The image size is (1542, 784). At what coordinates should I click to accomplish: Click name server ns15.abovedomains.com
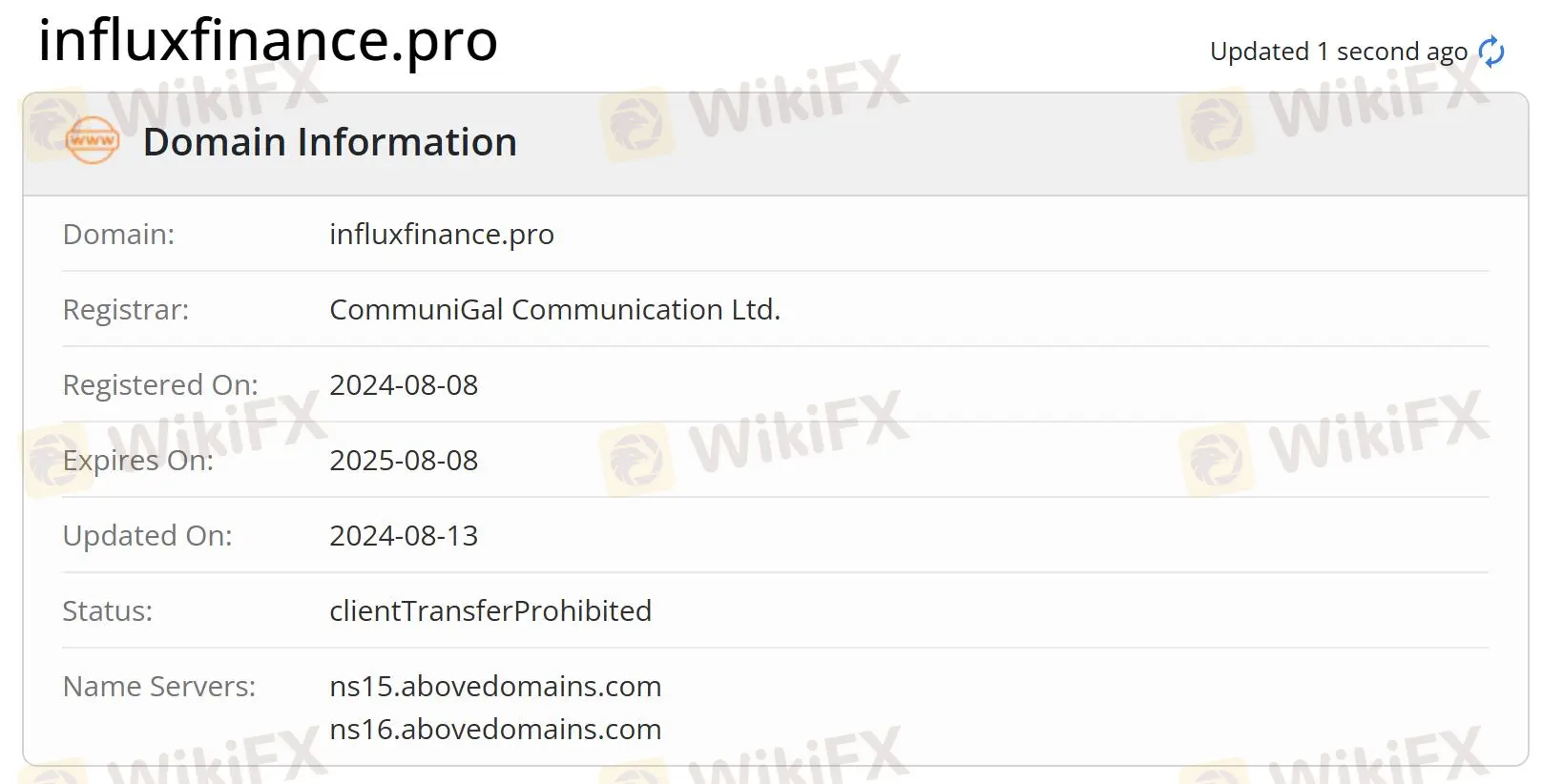point(495,686)
